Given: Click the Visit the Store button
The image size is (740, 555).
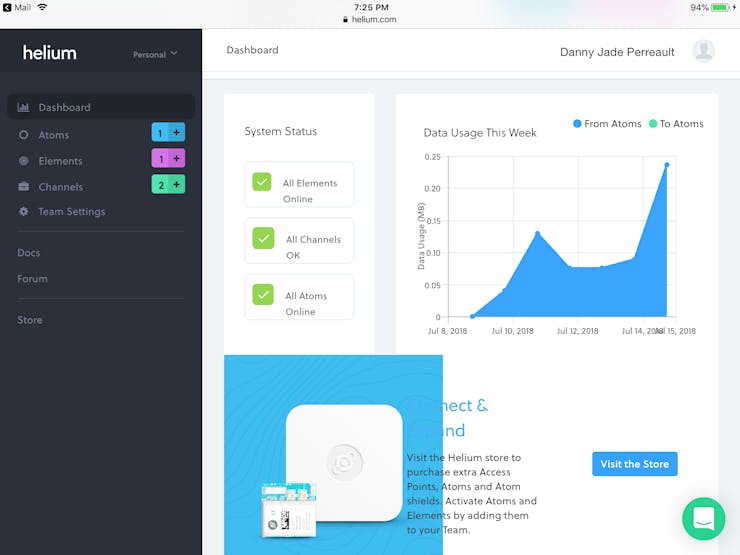Looking at the screenshot, I should click(x=635, y=464).
